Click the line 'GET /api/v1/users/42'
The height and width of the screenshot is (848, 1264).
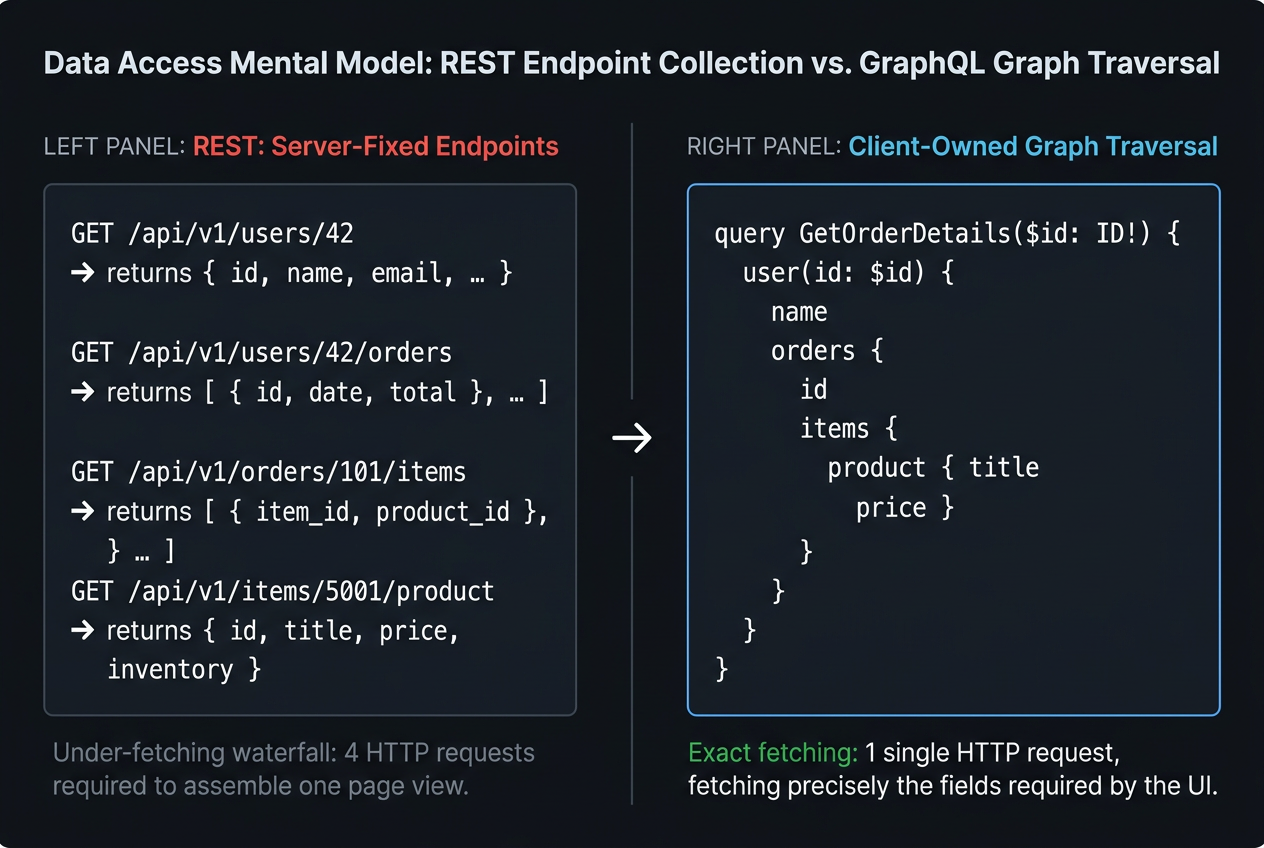pos(212,234)
